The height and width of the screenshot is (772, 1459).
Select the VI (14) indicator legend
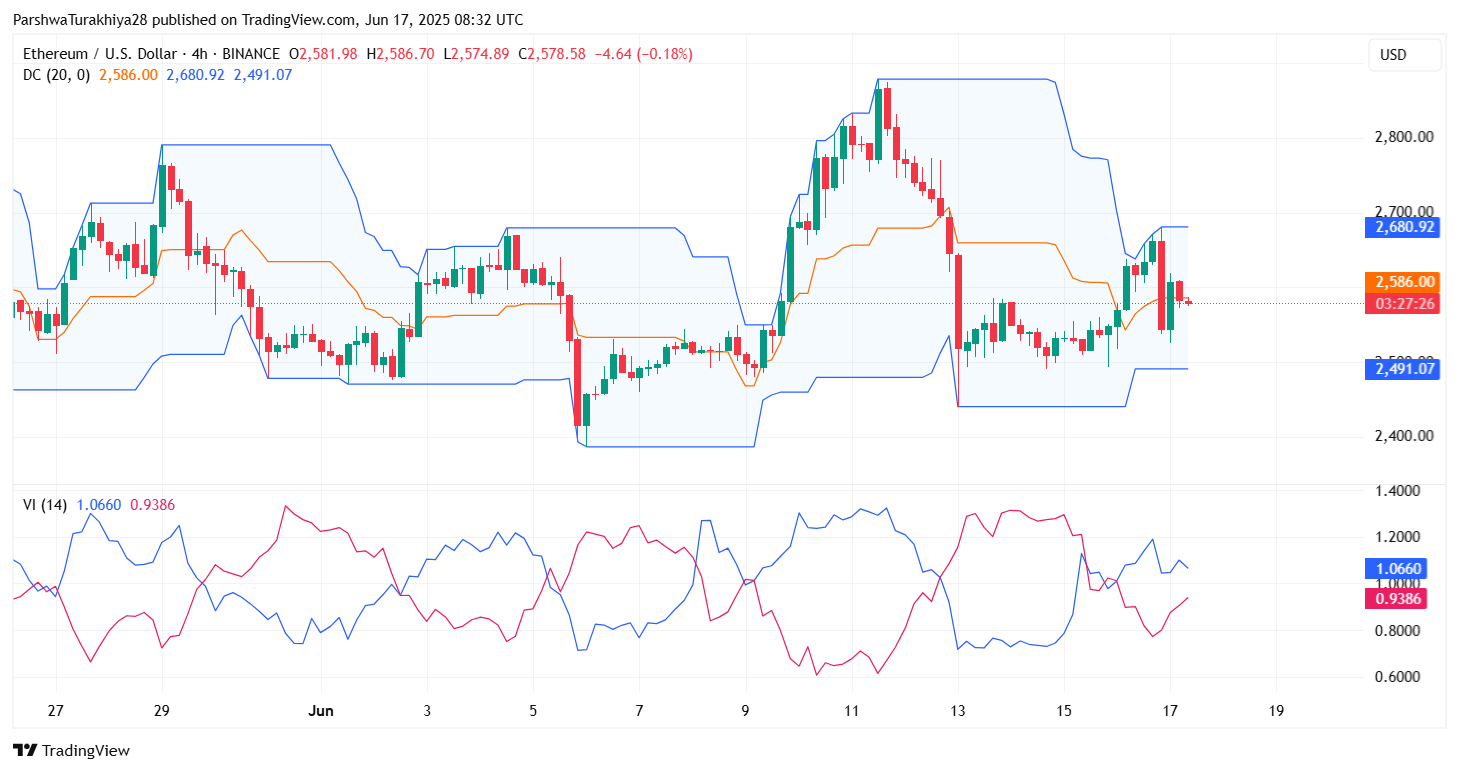point(45,505)
